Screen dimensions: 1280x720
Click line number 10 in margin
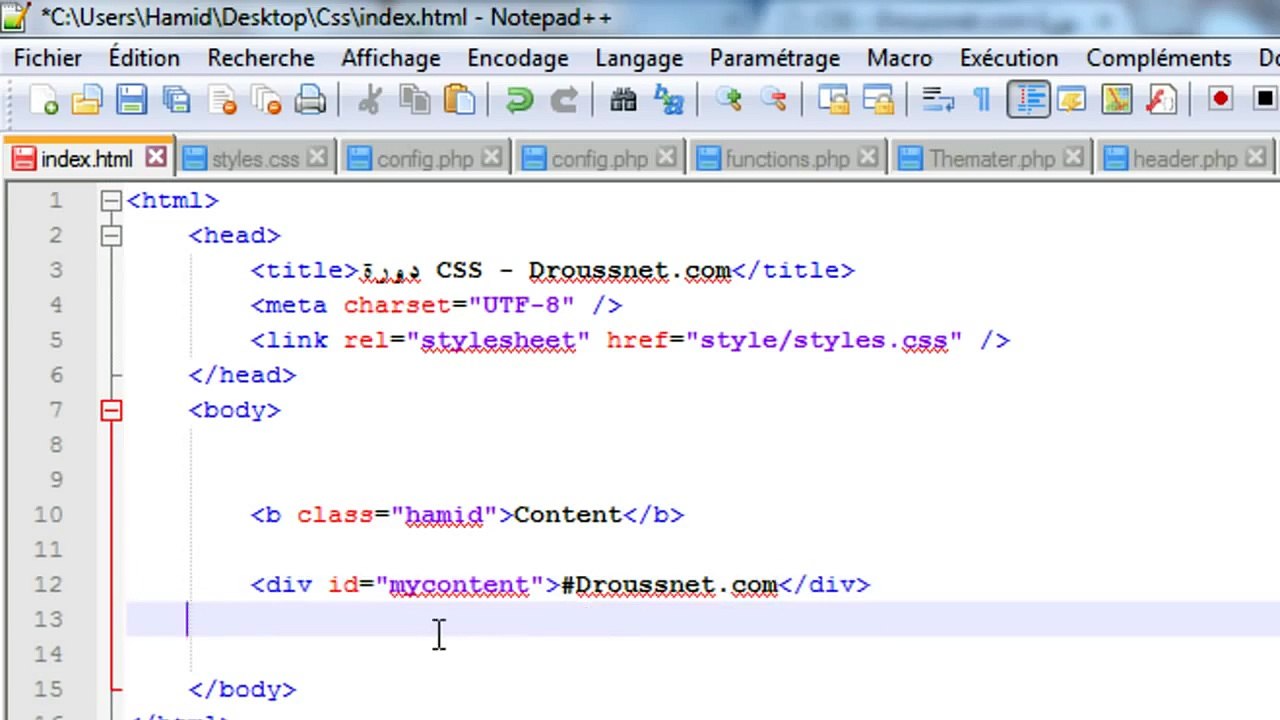click(49, 515)
